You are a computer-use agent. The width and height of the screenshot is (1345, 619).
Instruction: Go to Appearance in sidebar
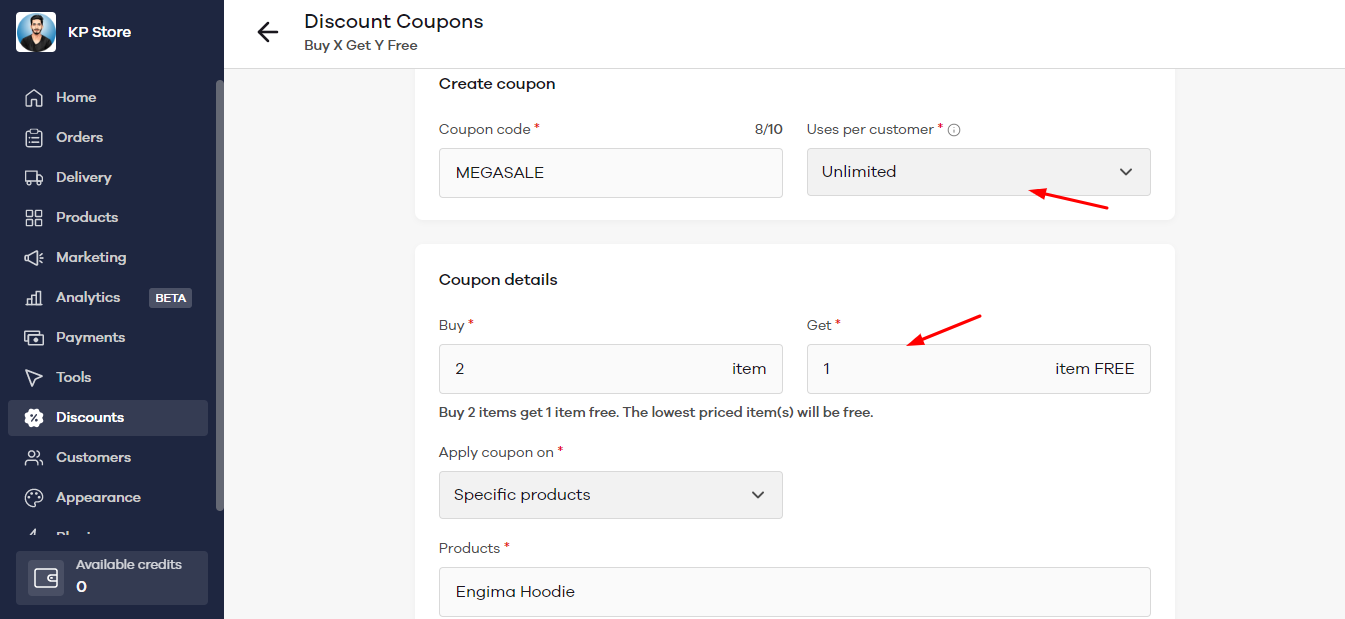click(98, 498)
